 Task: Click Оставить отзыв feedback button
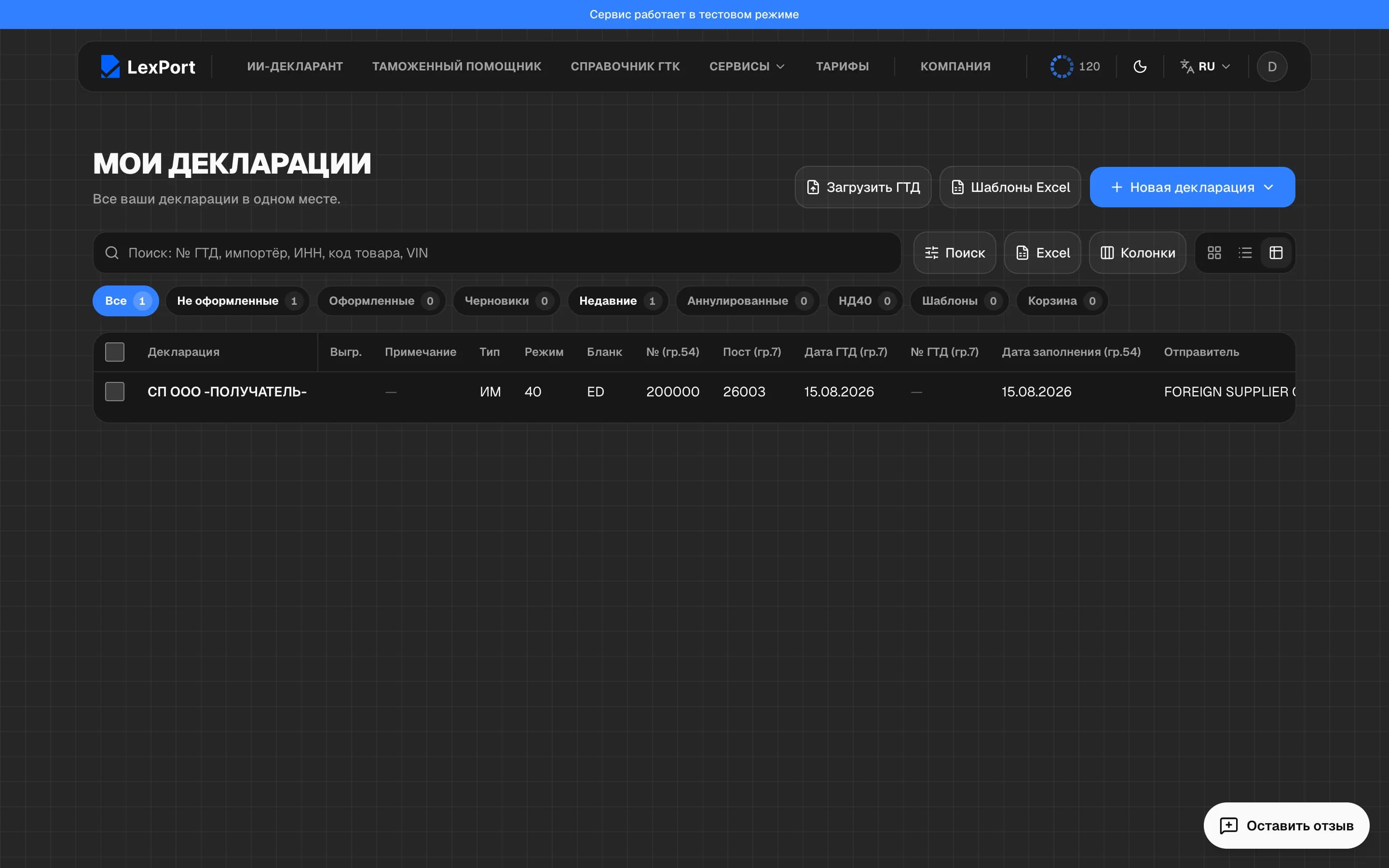click(x=1286, y=826)
